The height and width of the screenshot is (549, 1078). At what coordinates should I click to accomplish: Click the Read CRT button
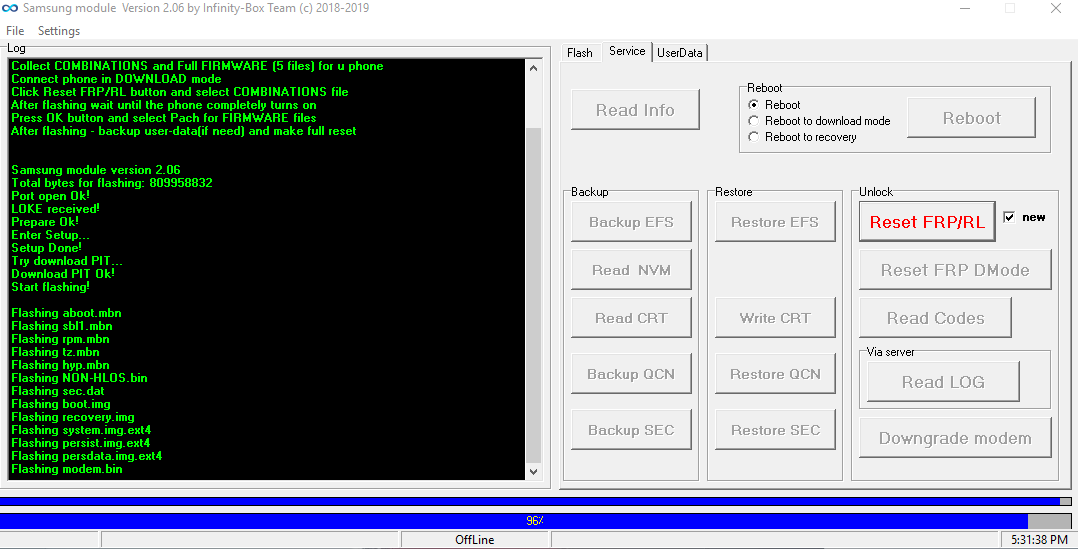click(631, 318)
